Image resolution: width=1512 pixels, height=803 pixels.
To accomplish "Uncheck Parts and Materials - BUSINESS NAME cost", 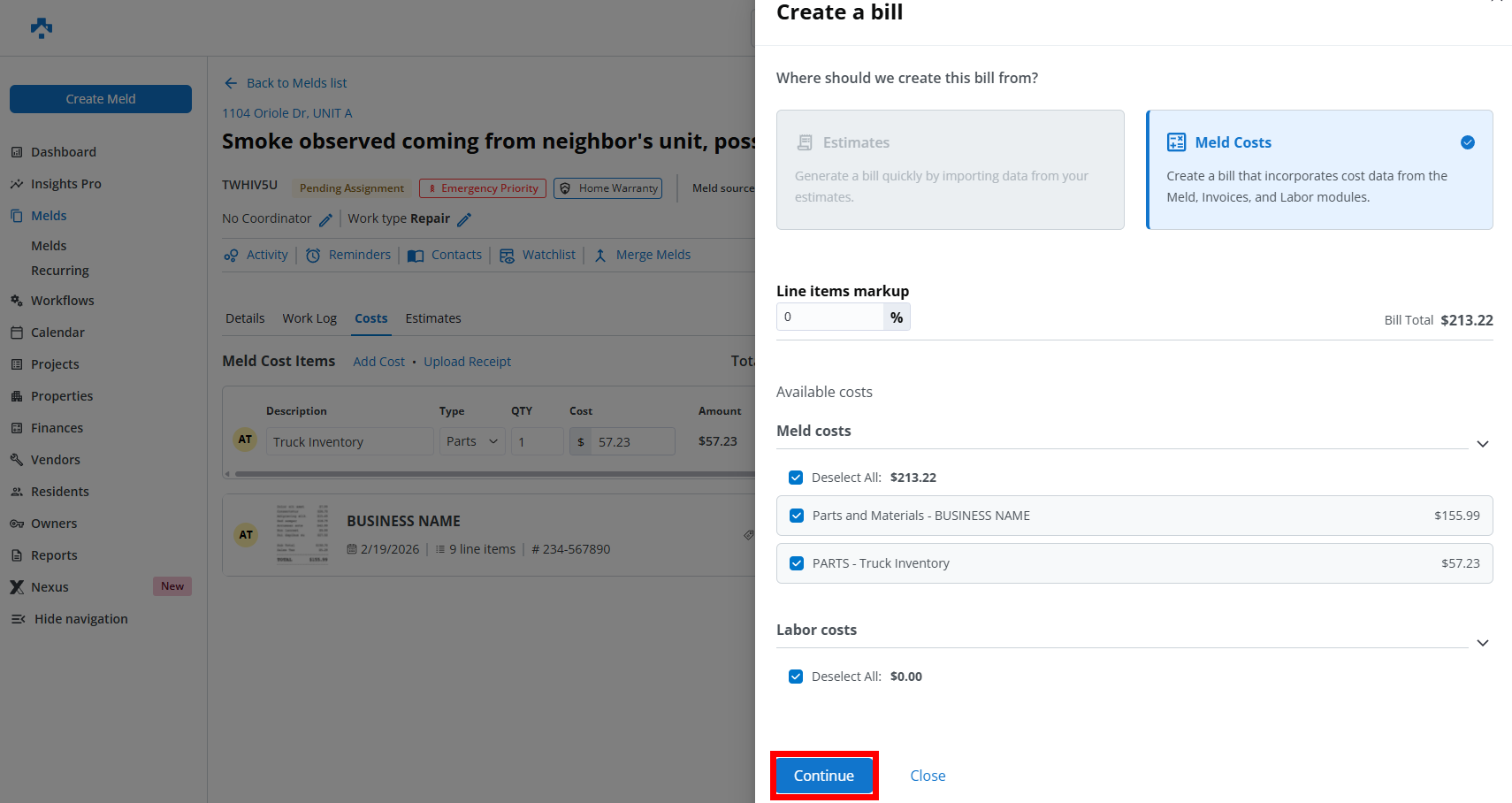I will pyautogui.click(x=797, y=516).
